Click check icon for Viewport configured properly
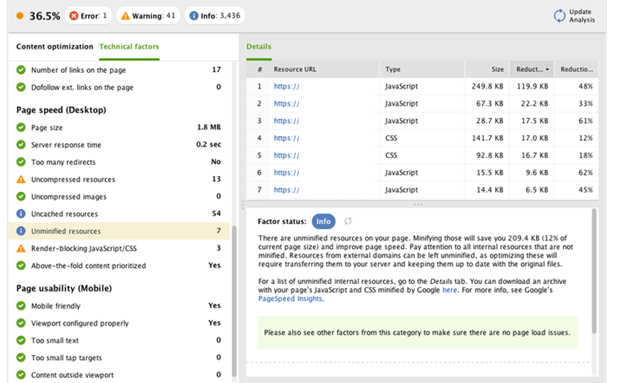Screen dimensions: 618x383 21,323
